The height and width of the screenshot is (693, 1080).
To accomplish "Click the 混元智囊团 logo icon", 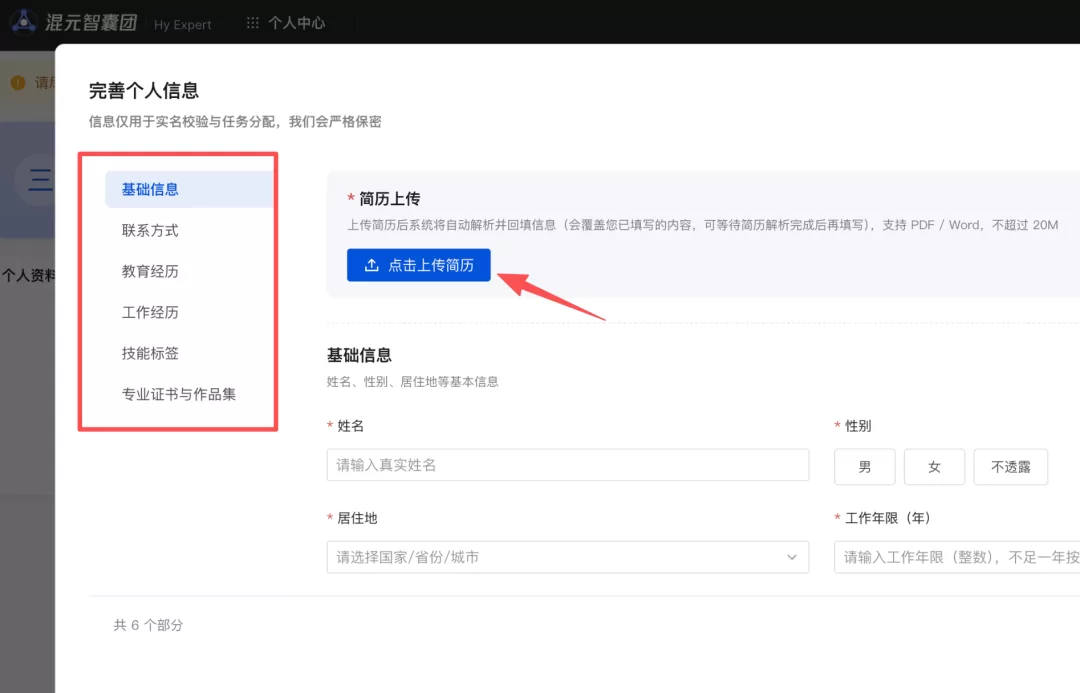I will (24, 21).
